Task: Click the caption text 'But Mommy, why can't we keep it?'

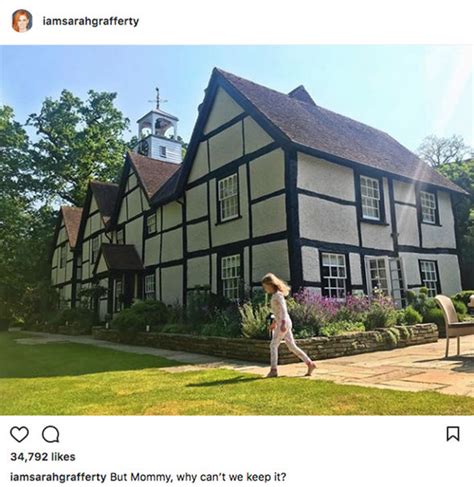Action: [198, 477]
